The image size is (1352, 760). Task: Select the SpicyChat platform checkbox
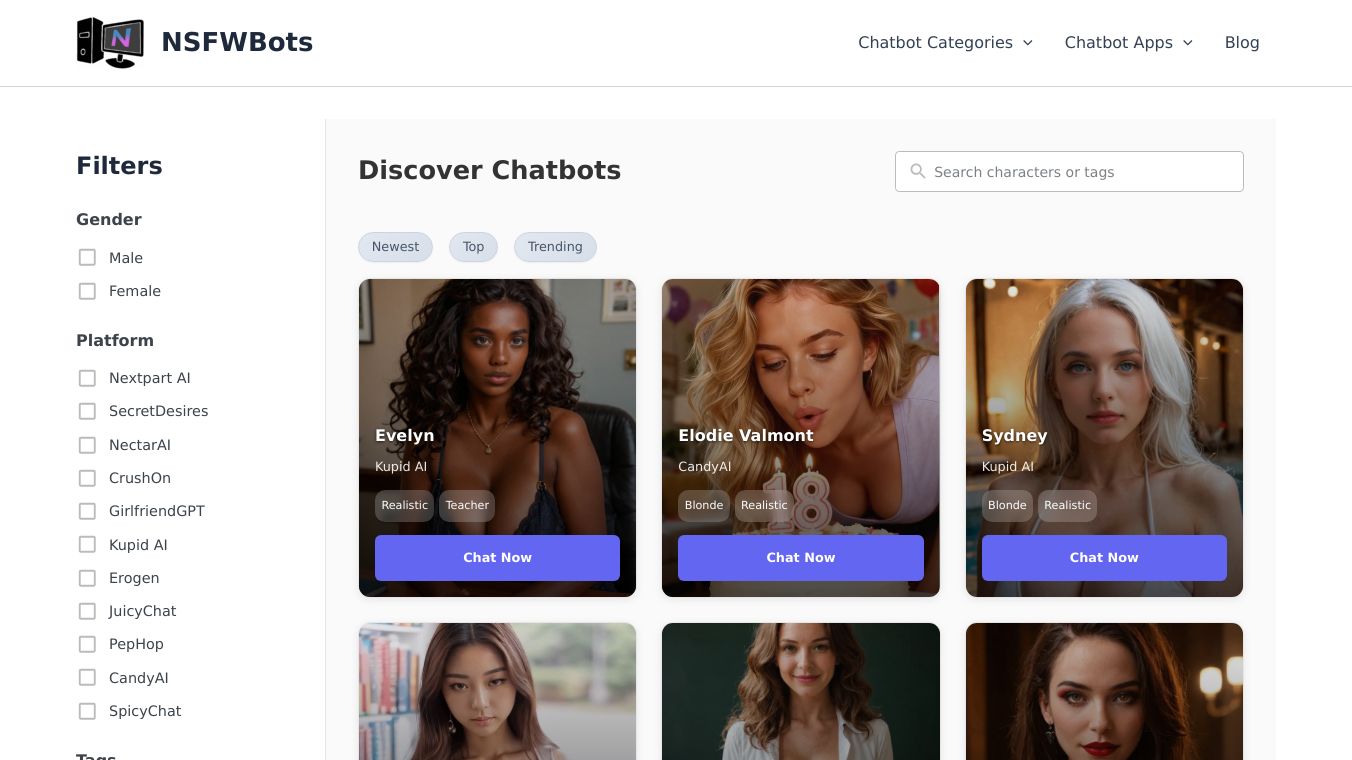88,711
